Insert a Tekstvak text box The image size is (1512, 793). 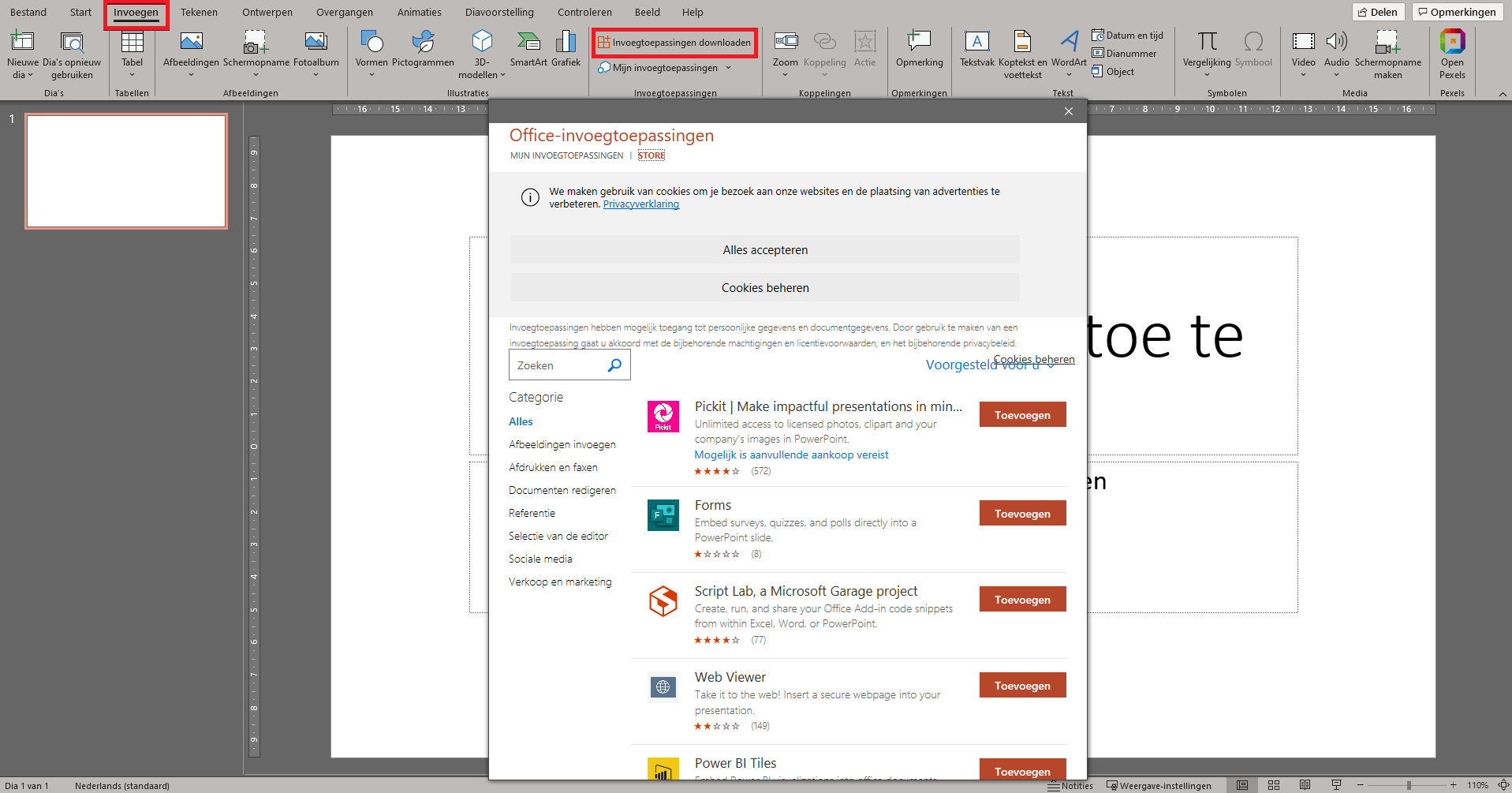[976, 49]
